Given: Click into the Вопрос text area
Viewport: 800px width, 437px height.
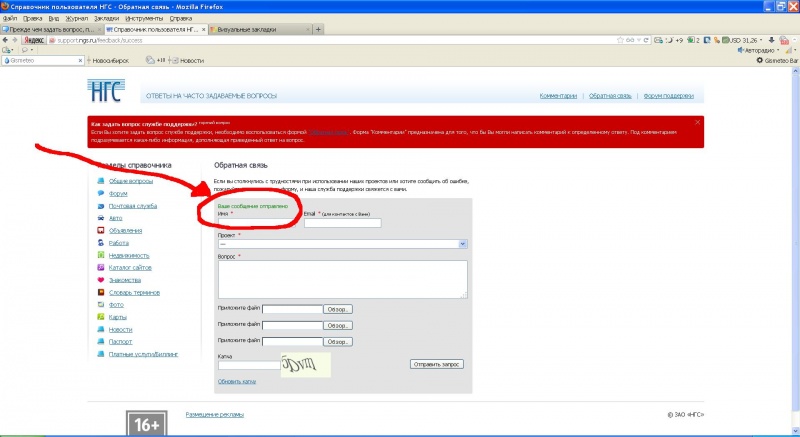Looking at the screenshot, I should [342, 279].
